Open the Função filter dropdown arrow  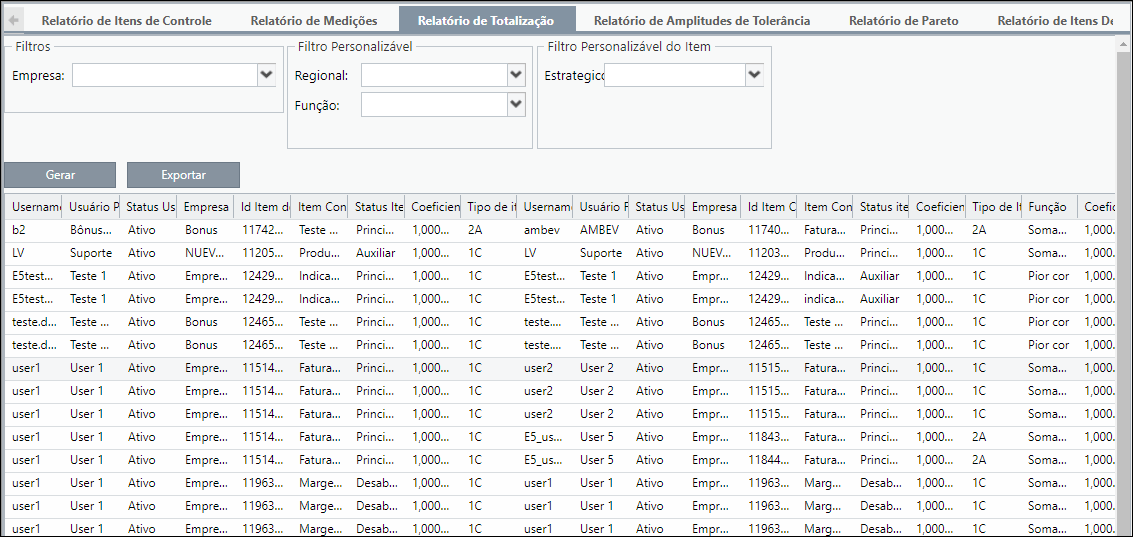pos(516,104)
